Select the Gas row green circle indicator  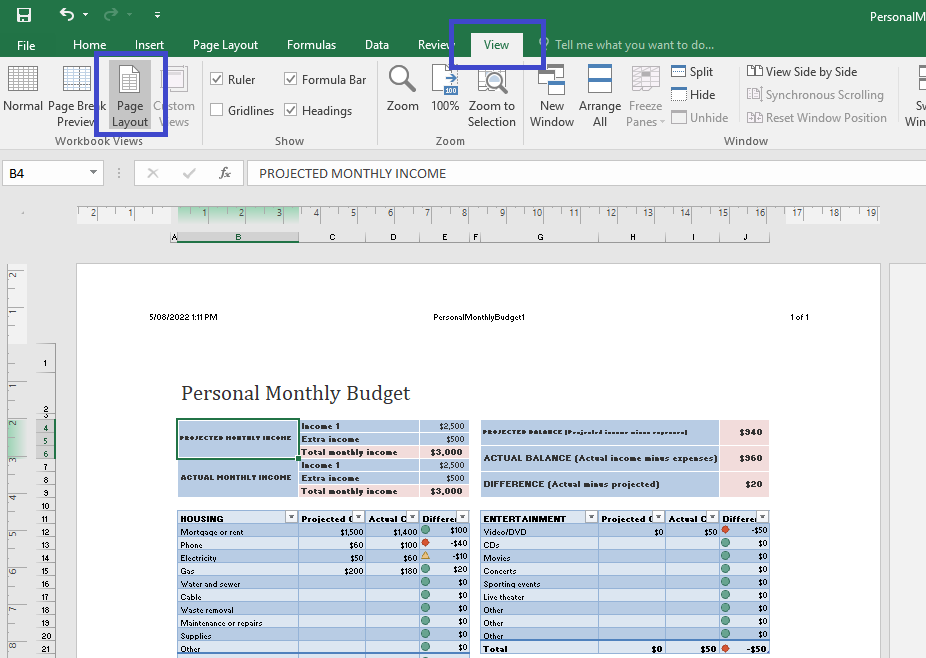click(x=425, y=568)
